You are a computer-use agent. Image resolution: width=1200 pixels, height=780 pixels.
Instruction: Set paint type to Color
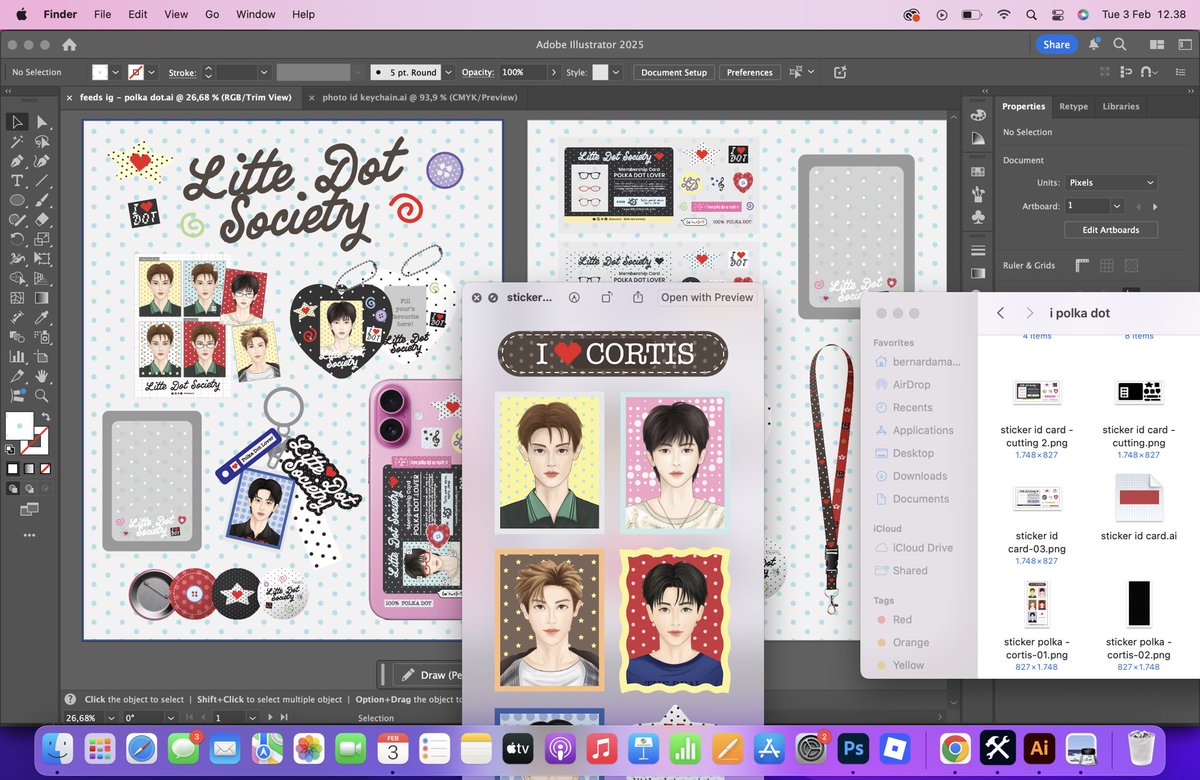(x=12, y=467)
